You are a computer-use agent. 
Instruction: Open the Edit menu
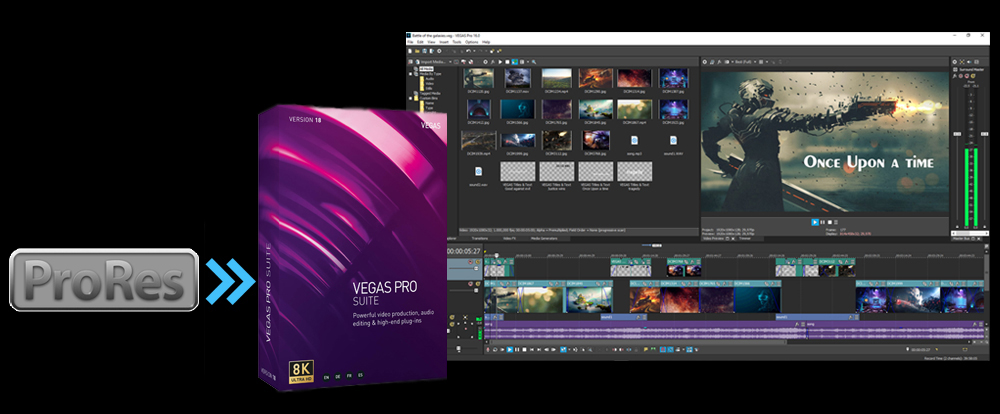tap(420, 42)
